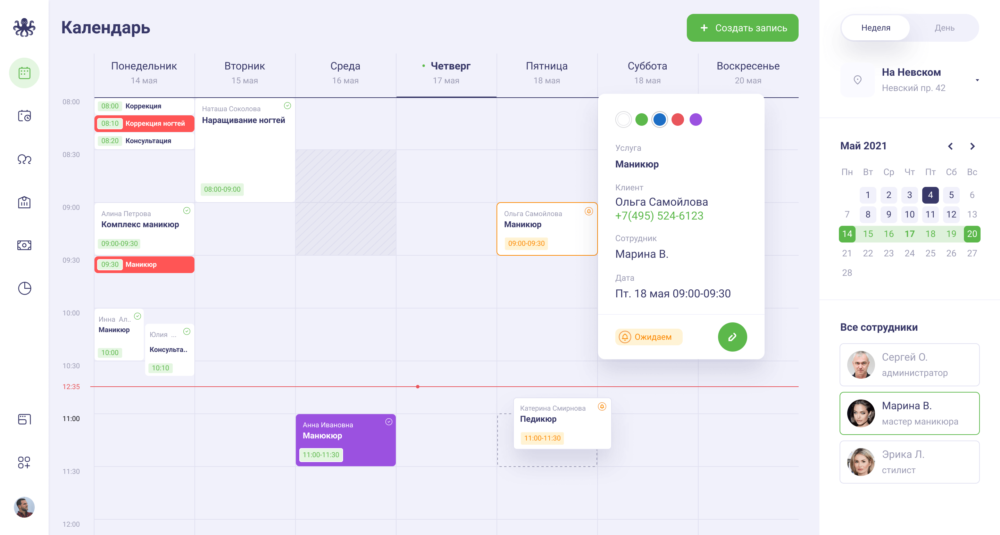Select employee Сергей О. администратор
This screenshot has width=1000, height=535.
click(909, 365)
